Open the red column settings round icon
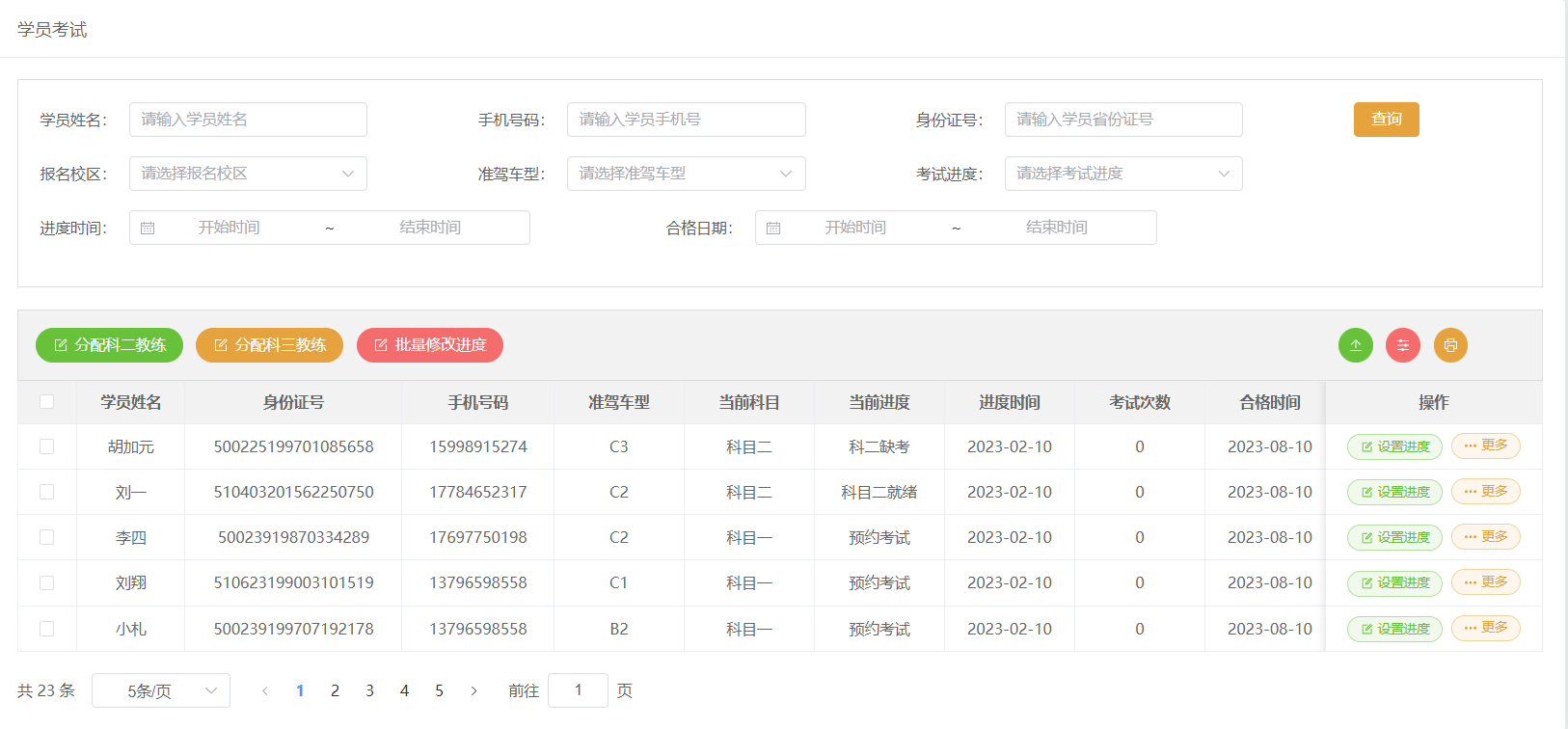 1403,345
